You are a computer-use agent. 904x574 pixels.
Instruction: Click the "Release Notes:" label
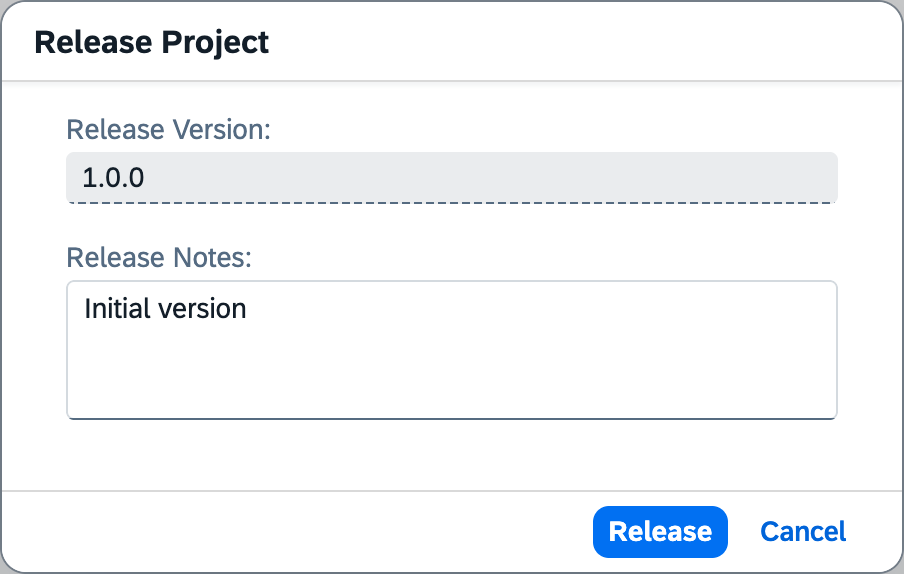[x=159, y=257]
